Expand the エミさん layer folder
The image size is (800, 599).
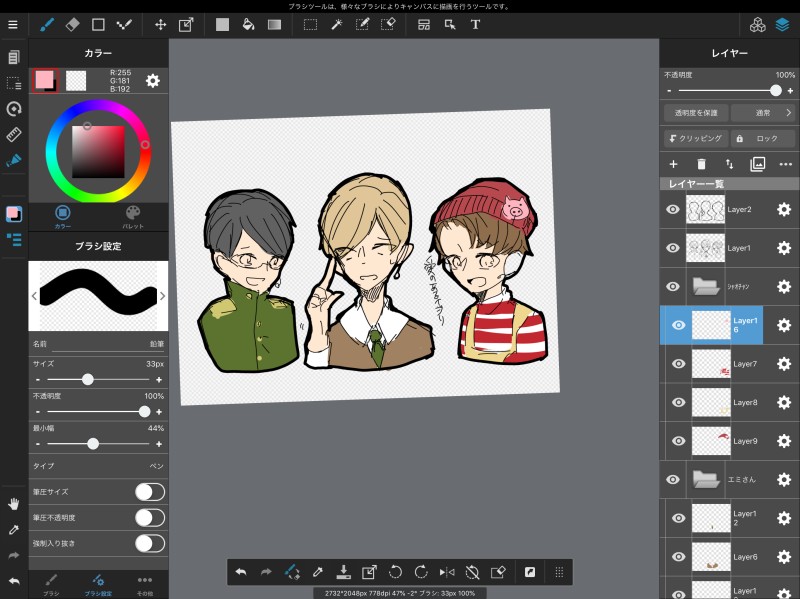(706, 480)
